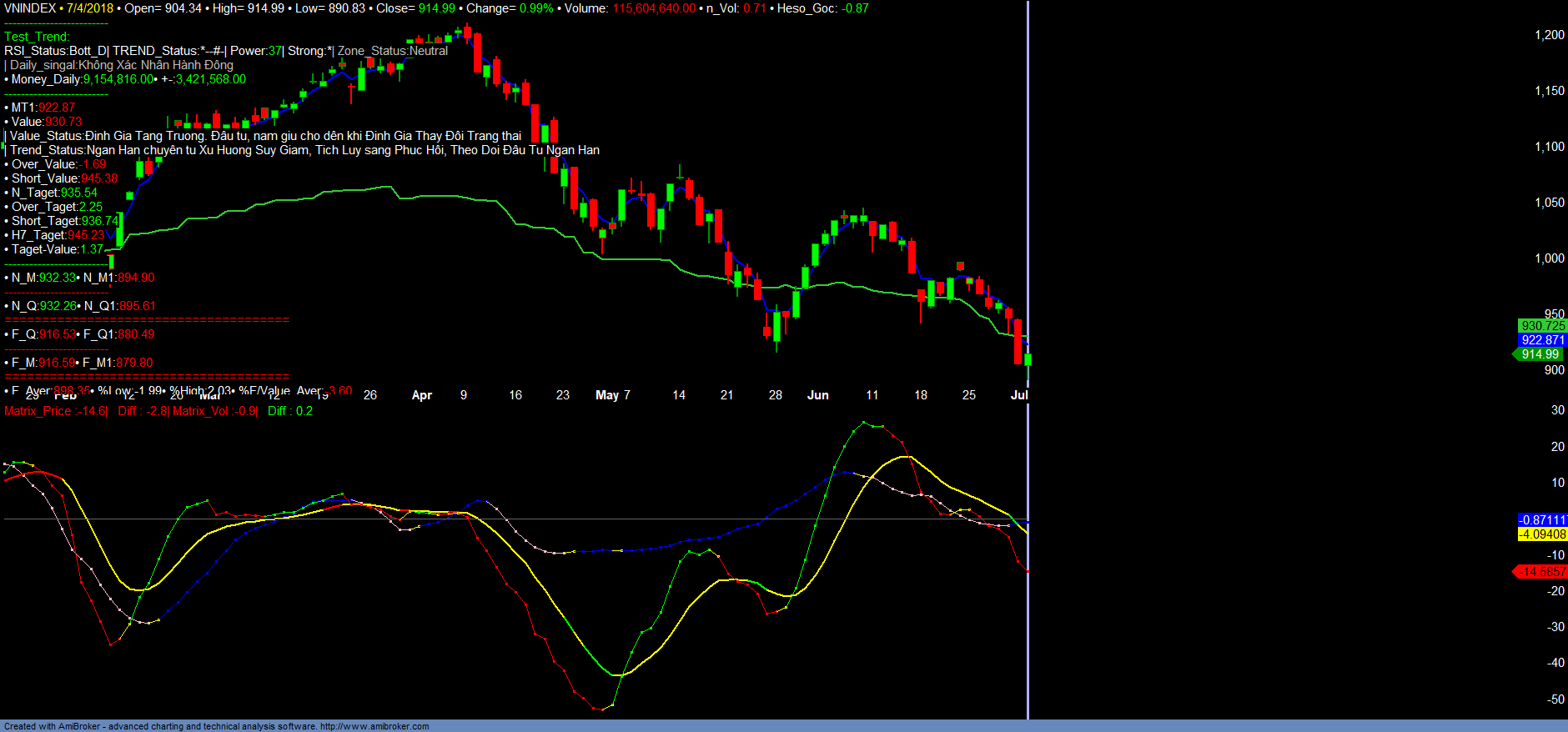Screen dimensions: 1568x732
Task: Click the 1,200 price axis level
Action: click(x=1549, y=35)
